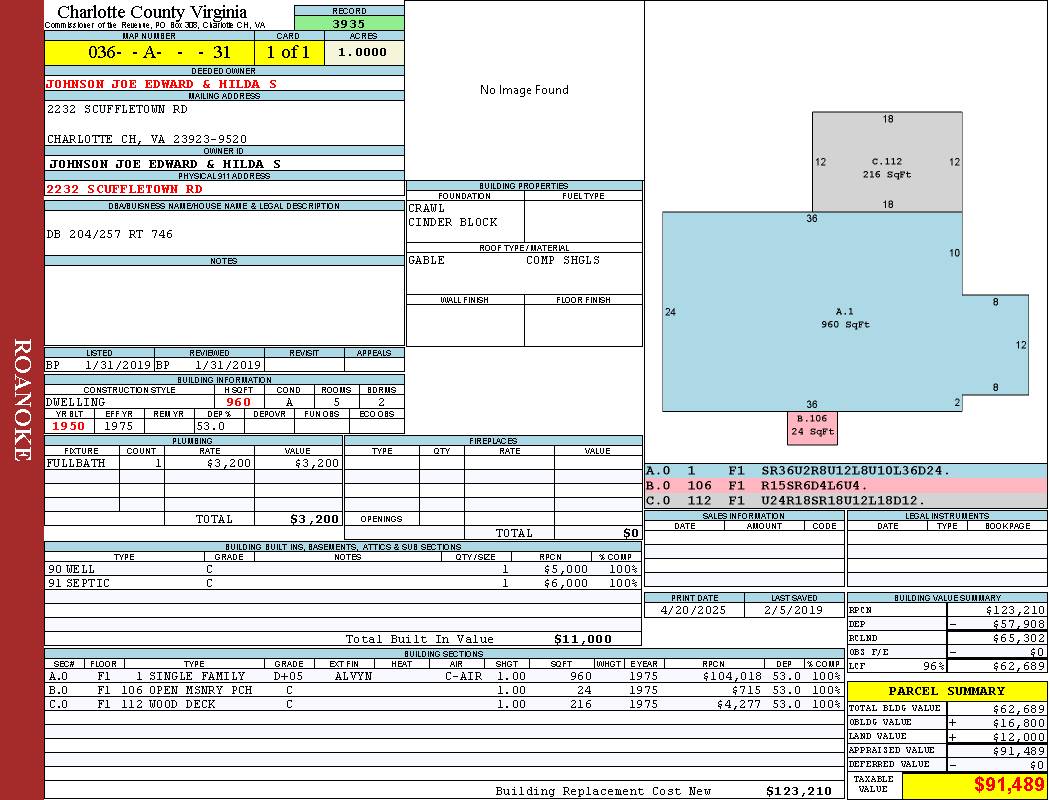Click OBLDG VALUE $16,800

click(x=1019, y=723)
